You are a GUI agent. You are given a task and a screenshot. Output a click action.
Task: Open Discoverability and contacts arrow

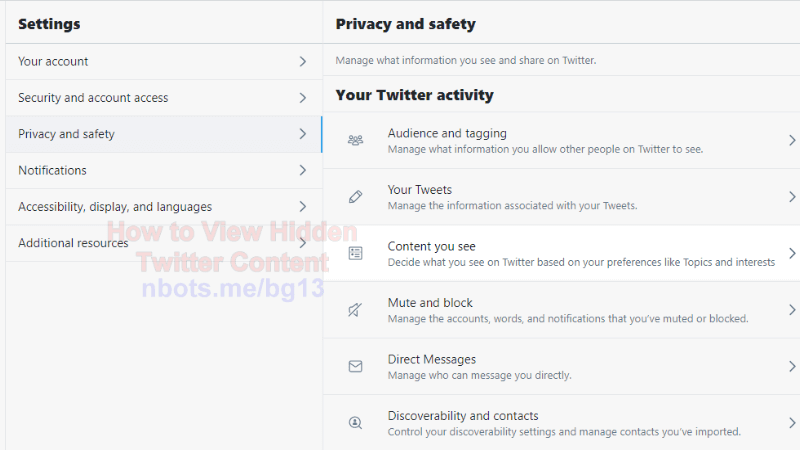click(792, 423)
